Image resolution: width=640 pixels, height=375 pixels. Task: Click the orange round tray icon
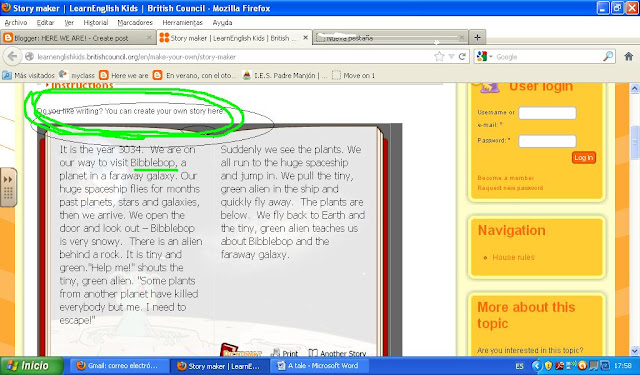point(582,366)
